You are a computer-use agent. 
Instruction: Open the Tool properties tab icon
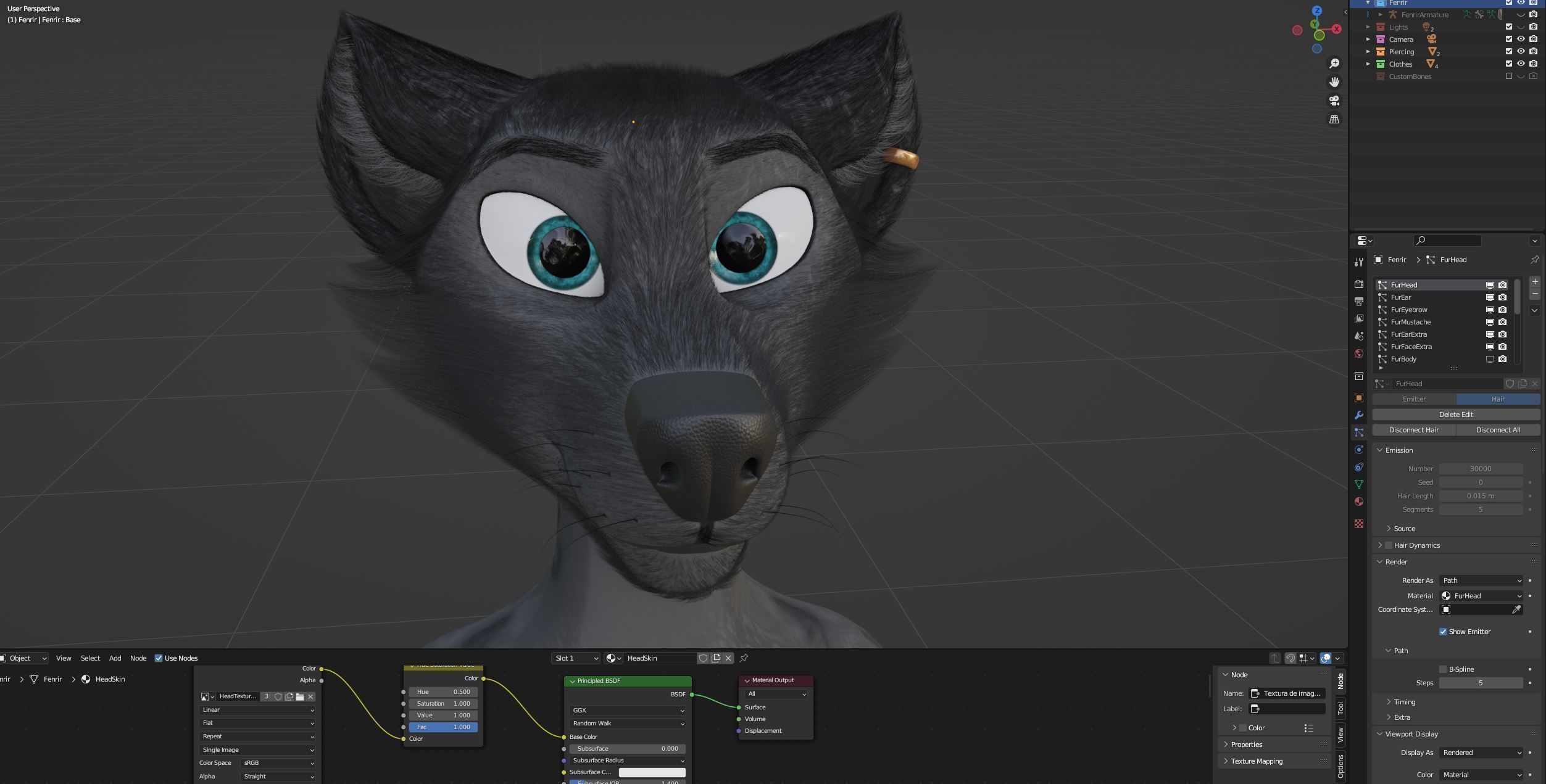coord(1358,262)
